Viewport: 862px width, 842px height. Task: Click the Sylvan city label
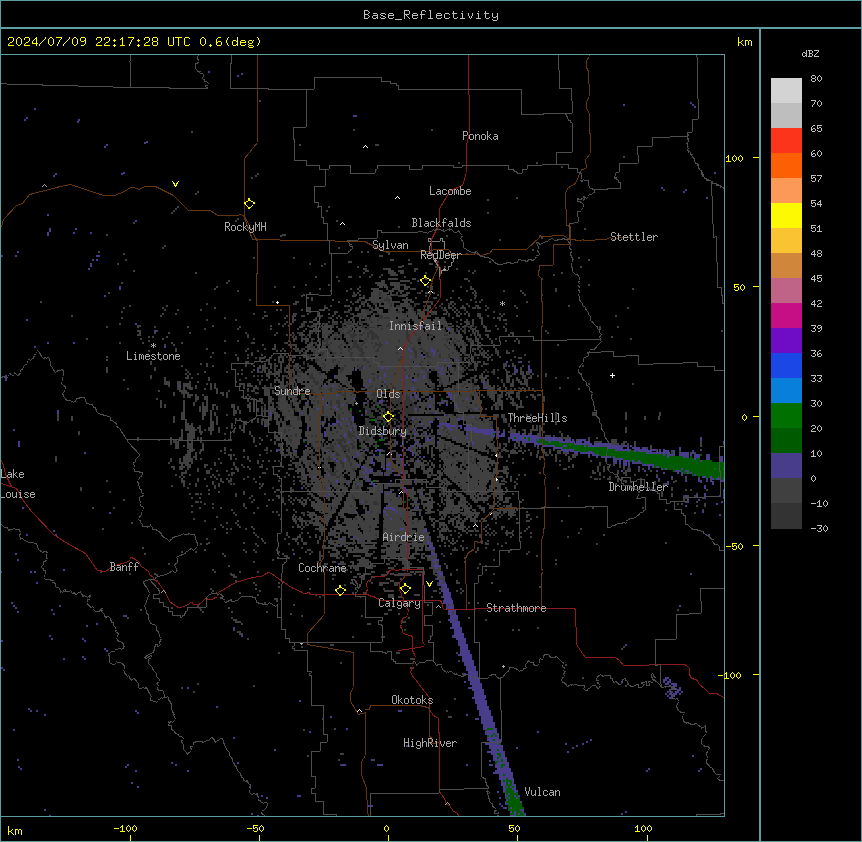[x=390, y=245]
